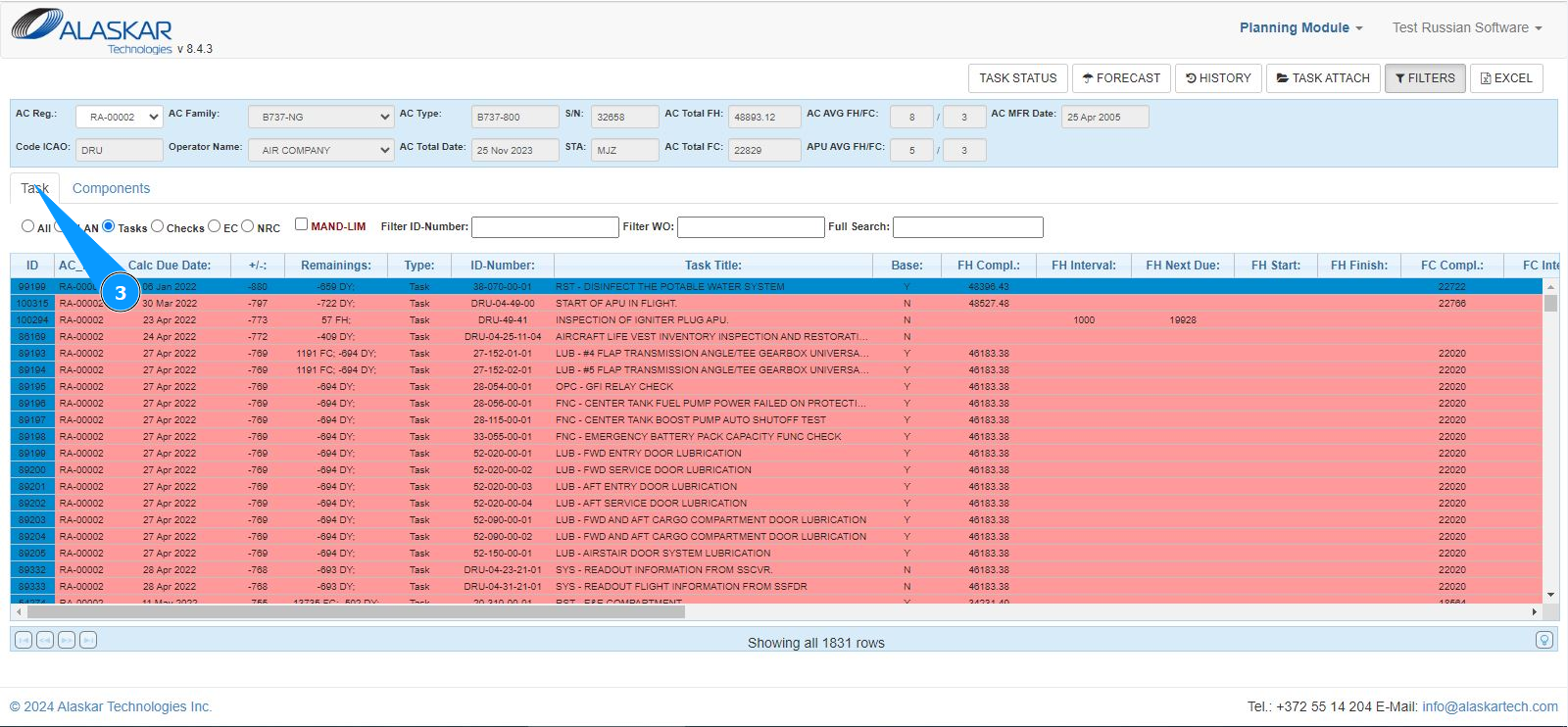Sort by the FH Interval column header

(1084, 266)
